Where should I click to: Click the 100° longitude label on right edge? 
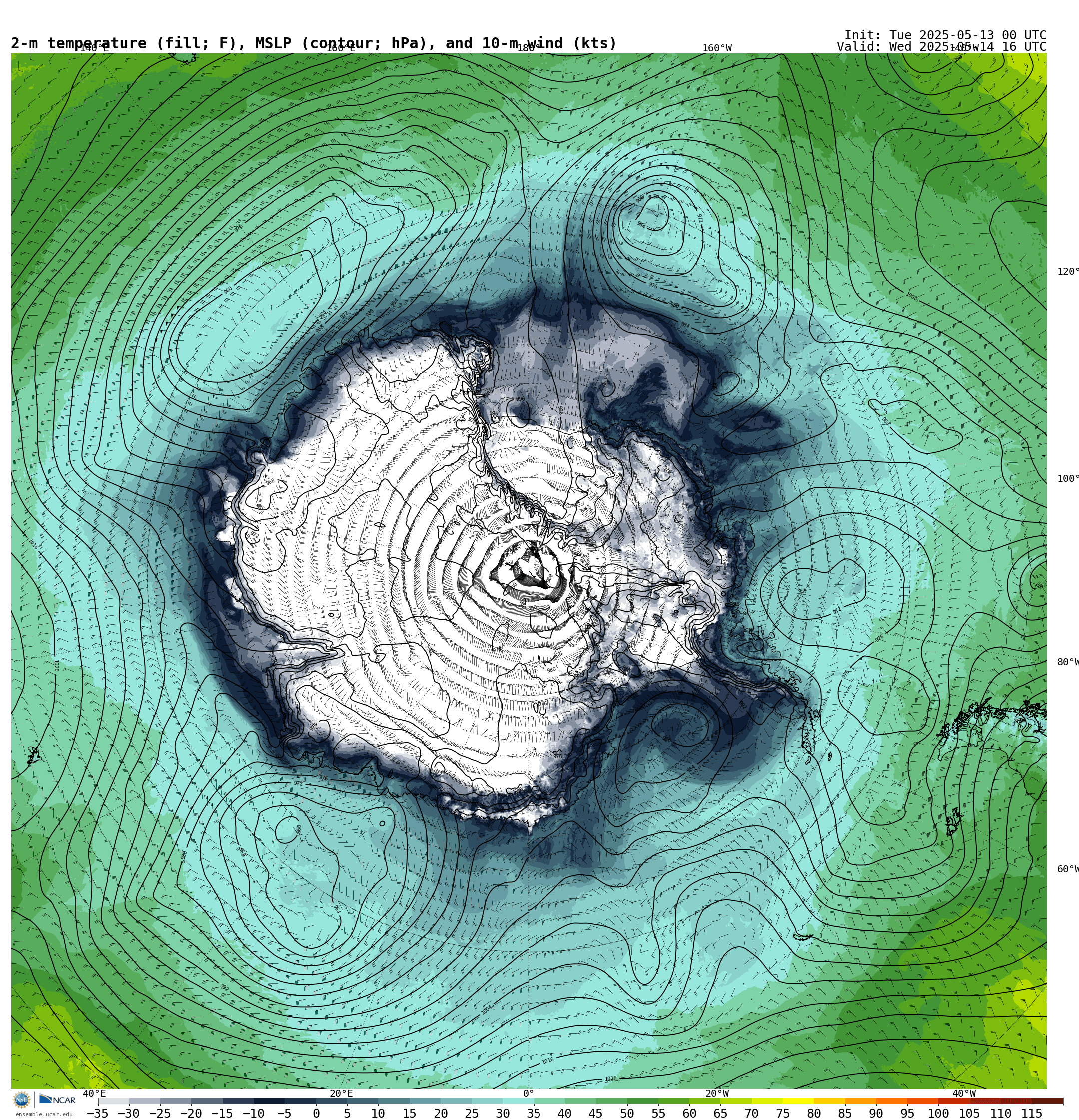coord(1068,479)
